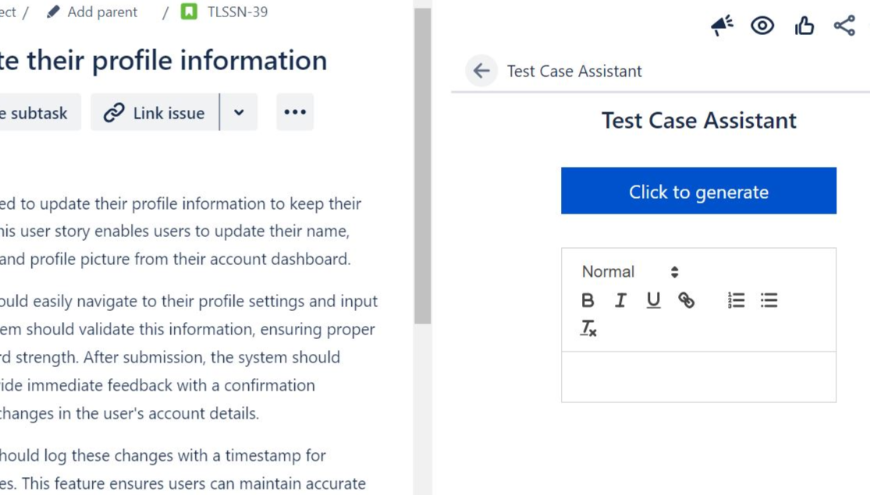This screenshot has width=870, height=495.
Task: Click the thumbs up vote icon
Action: coord(804,26)
